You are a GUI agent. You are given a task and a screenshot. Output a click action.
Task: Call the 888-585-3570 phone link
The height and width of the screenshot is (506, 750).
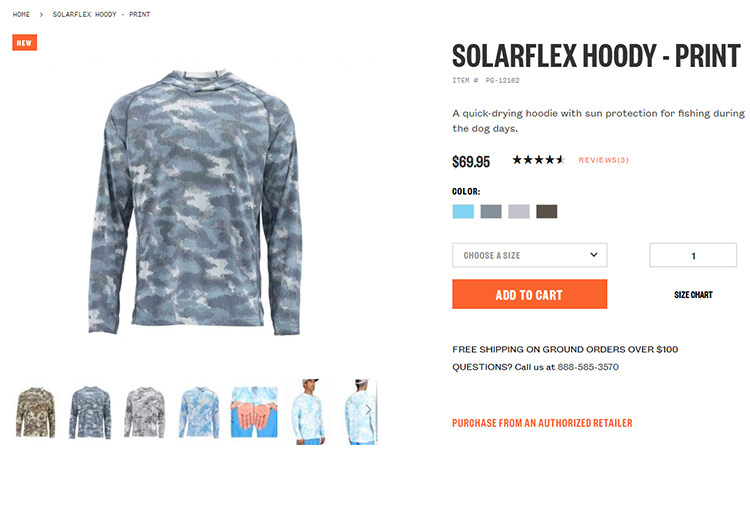click(588, 367)
